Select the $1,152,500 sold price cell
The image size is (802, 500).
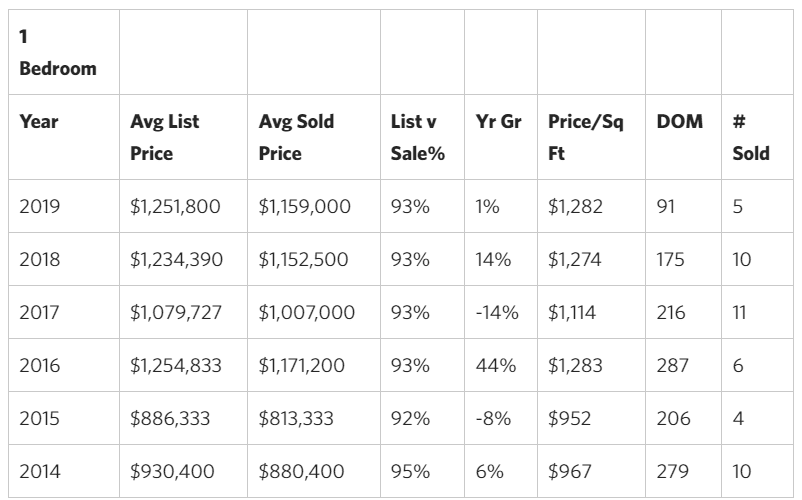click(x=303, y=260)
